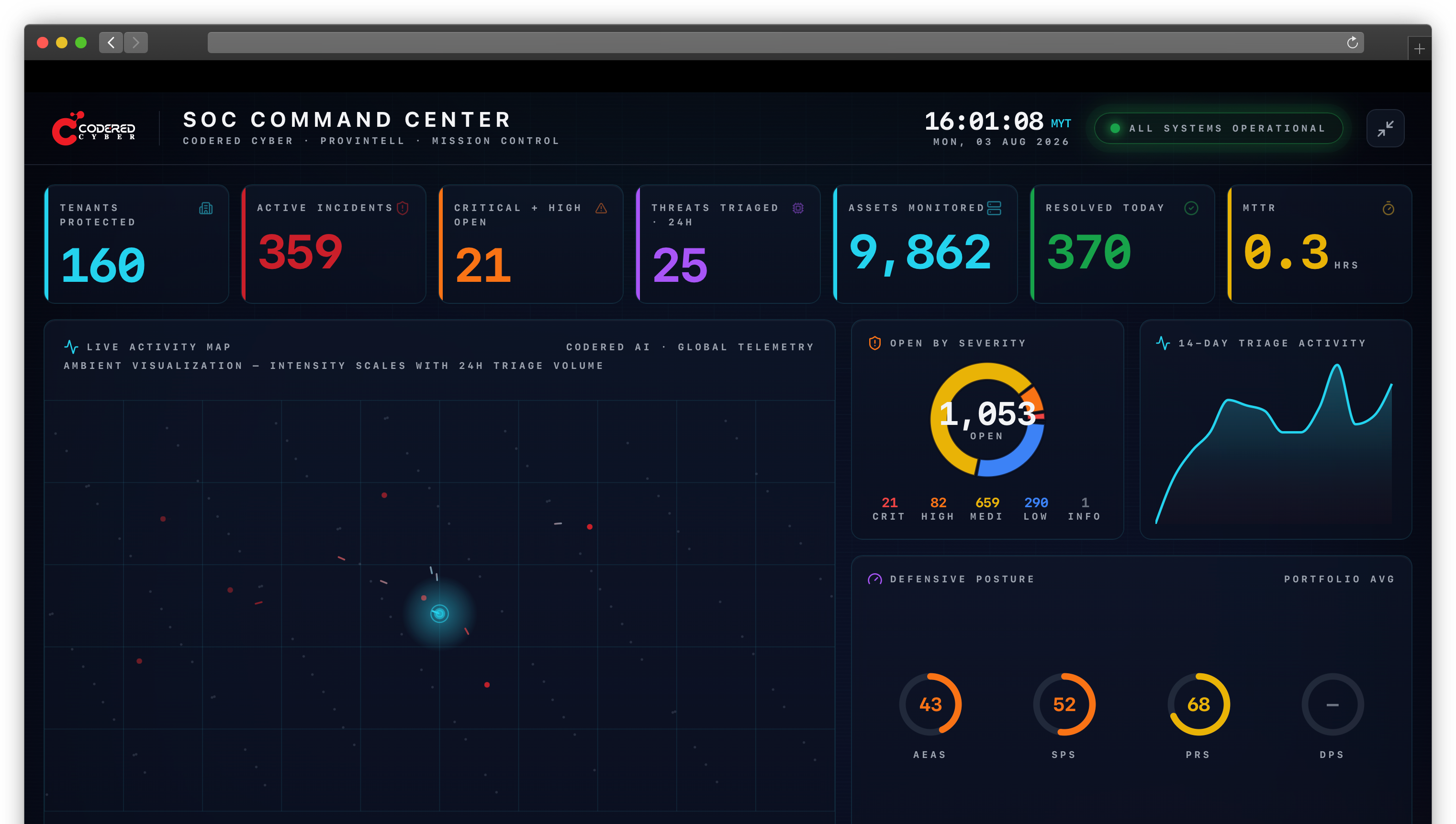Click the 14-DAY TRIAGE ACTIVITY heading

(x=1272, y=343)
